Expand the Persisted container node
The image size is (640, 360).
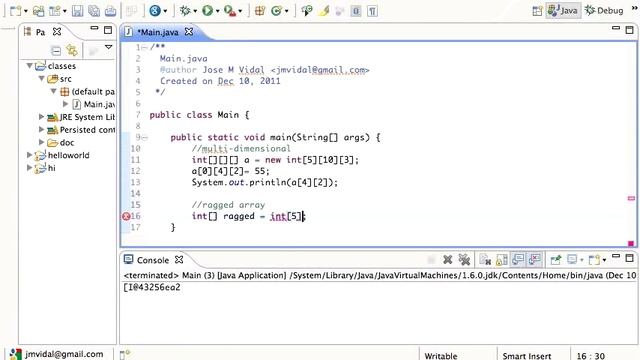coord(41,129)
